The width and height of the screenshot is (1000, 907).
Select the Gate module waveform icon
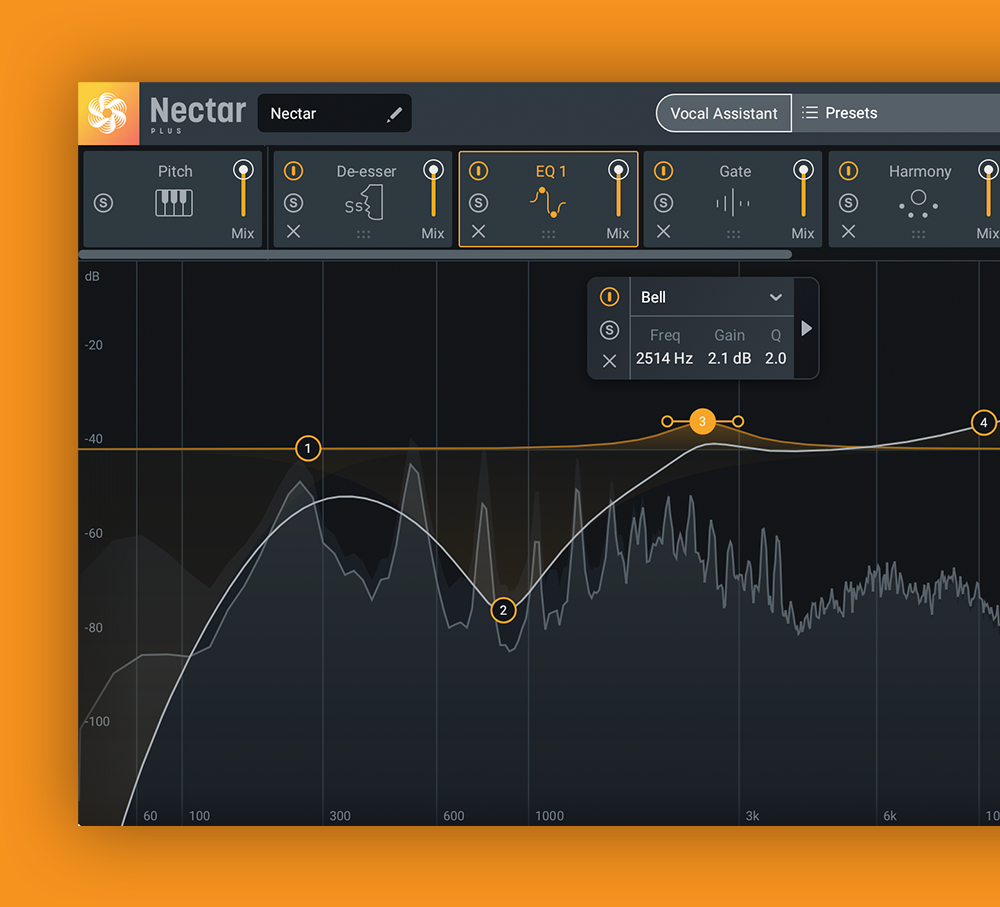click(733, 203)
